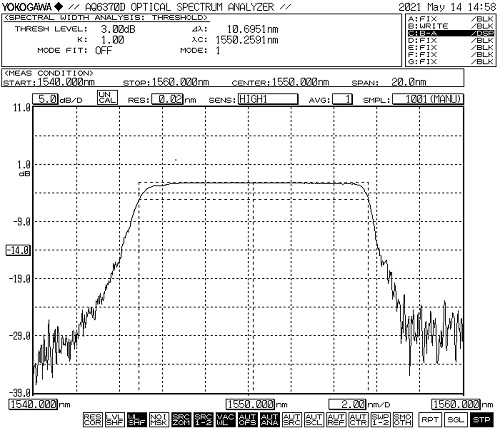The height and width of the screenshot is (428, 500).
Task: Select the AUT CTR indicator
Action: coord(358,419)
